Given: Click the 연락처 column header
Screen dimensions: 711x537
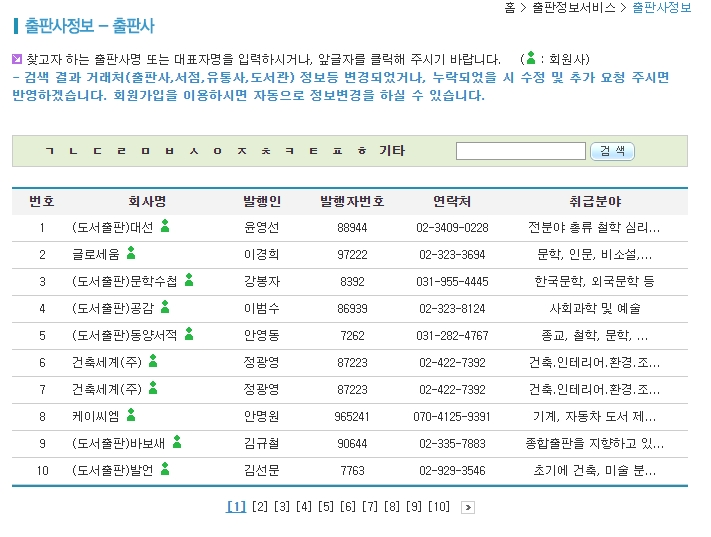Looking at the screenshot, I should pos(452,201).
